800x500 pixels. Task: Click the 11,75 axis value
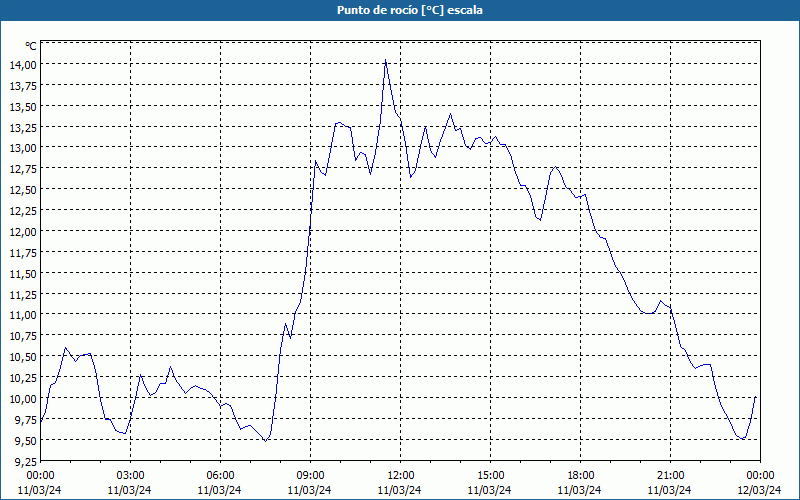click(x=23, y=253)
